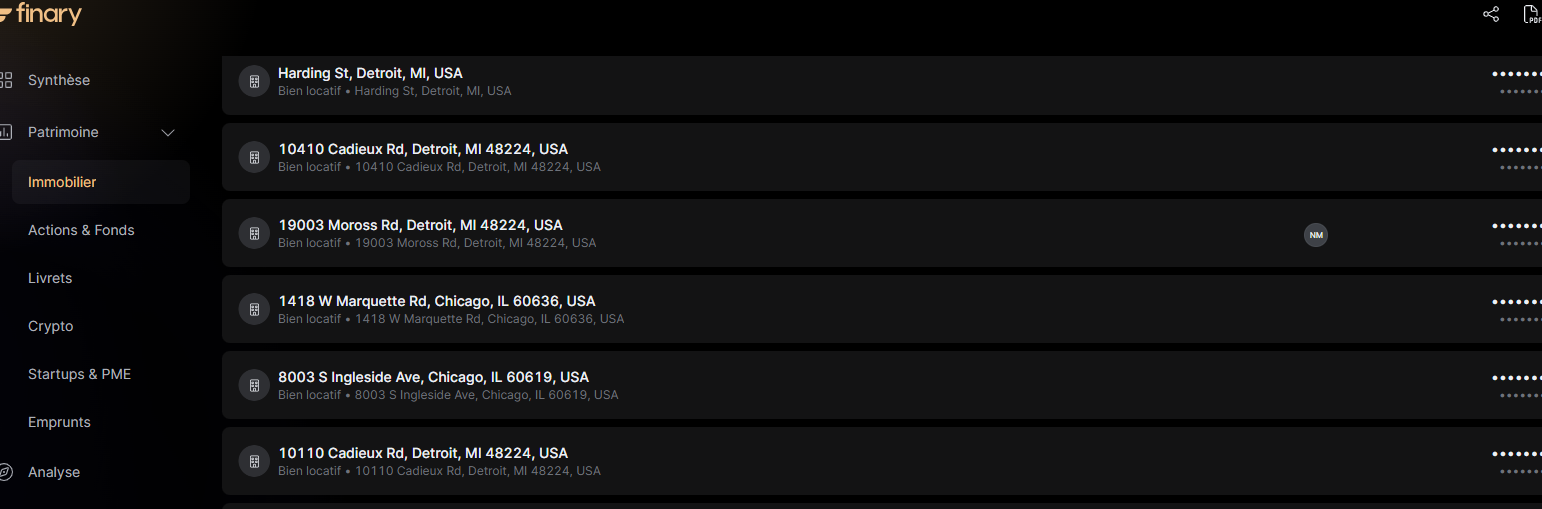The width and height of the screenshot is (1542, 509).
Task: Go to Actions & Fonds section
Action: click(x=81, y=230)
